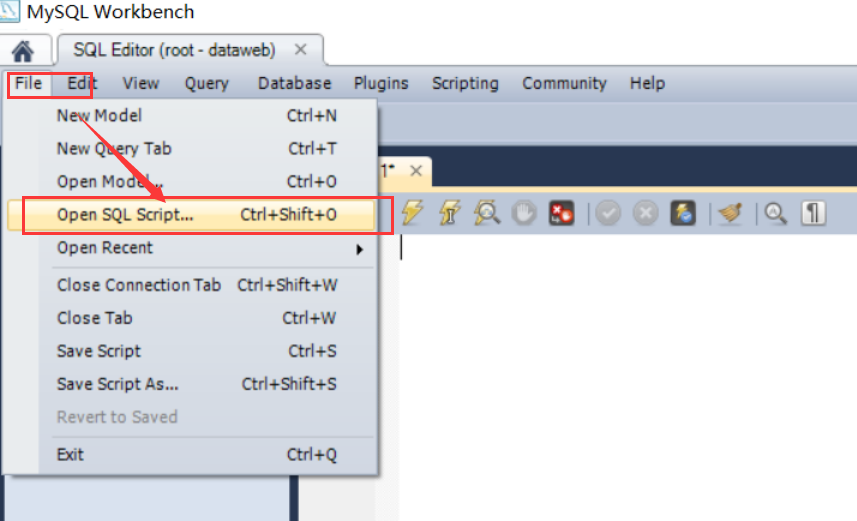The image size is (857, 521).
Task: Click inside the SQL editor text area
Action: coord(627,377)
